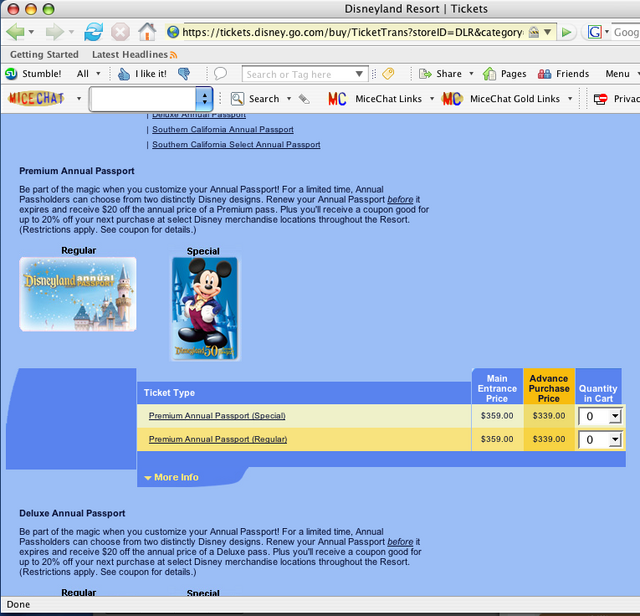640x616 pixels.
Task: Click the underlined 'before' link in Premium text
Action: (400, 200)
